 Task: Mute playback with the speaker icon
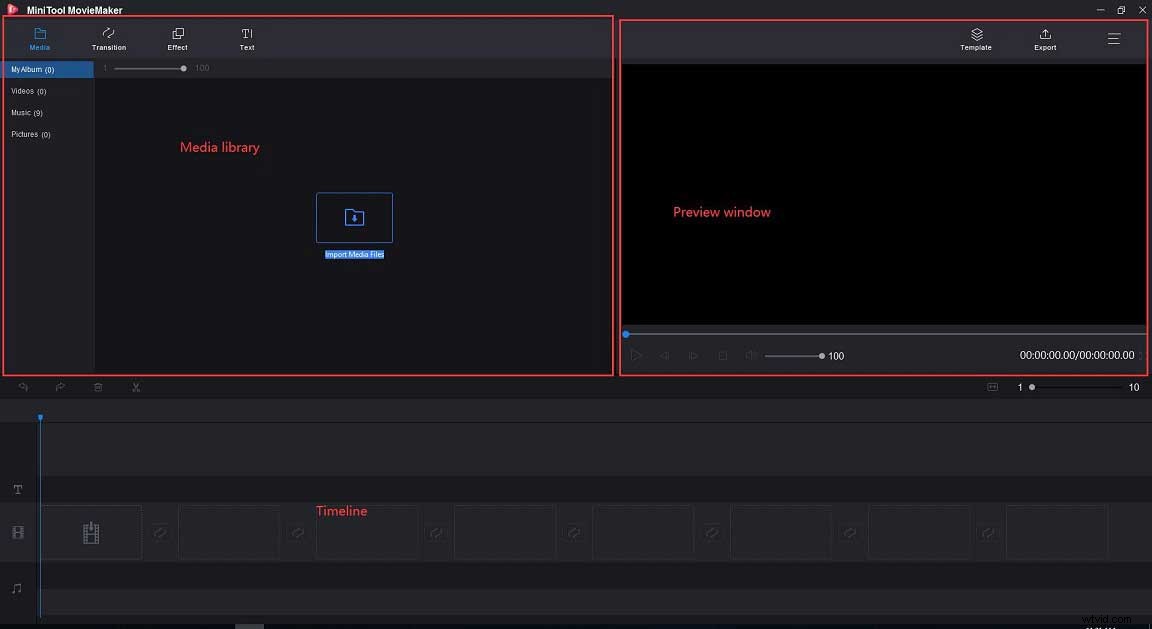click(x=751, y=355)
